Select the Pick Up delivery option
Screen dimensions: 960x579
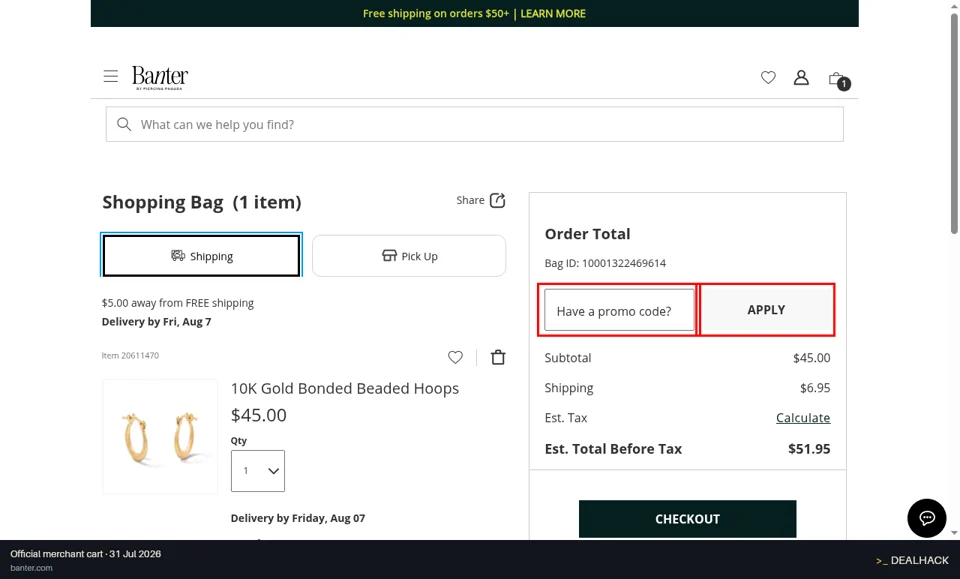click(x=409, y=256)
